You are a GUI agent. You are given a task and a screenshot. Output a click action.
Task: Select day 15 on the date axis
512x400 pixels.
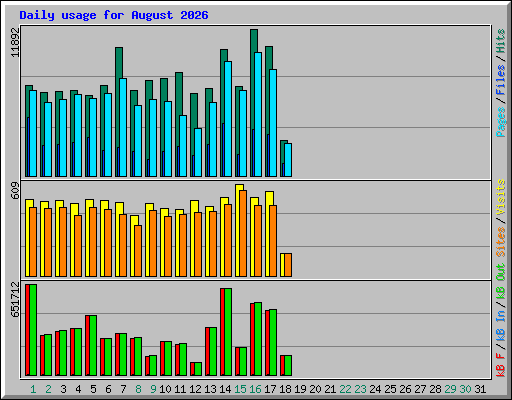click(x=240, y=389)
